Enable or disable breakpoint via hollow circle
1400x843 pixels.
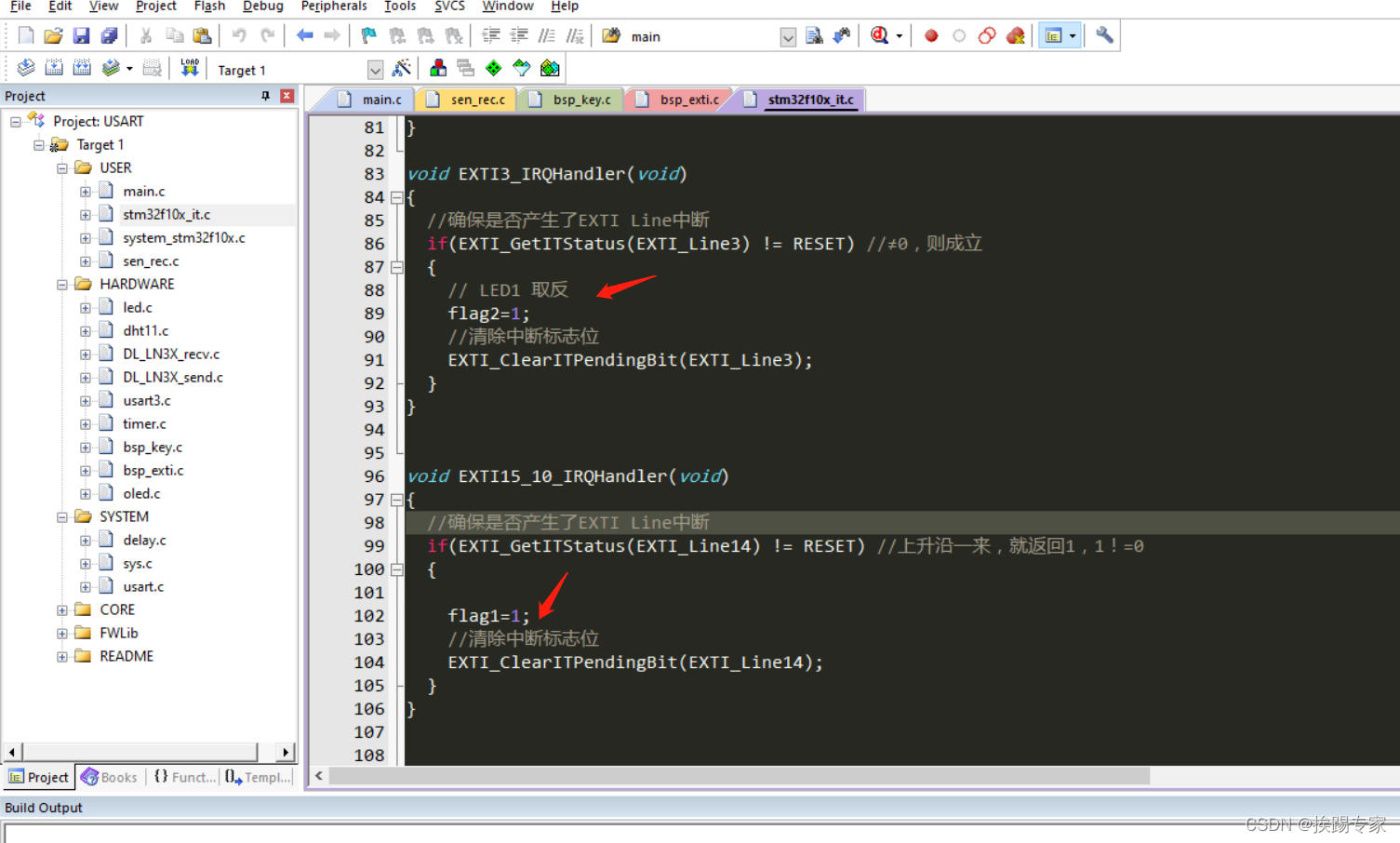[959, 36]
